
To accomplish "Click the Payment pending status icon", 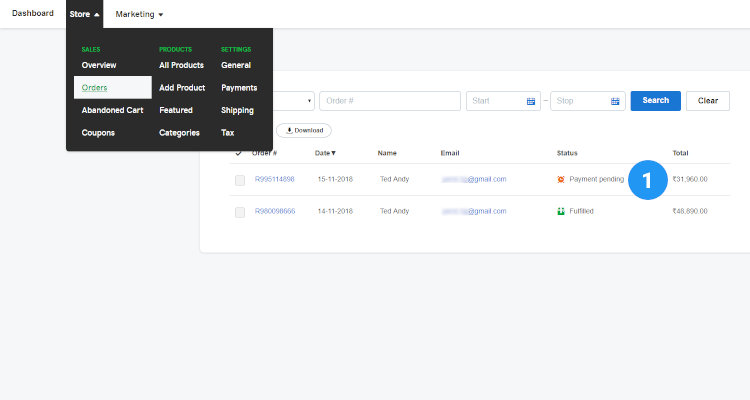I will [561, 179].
